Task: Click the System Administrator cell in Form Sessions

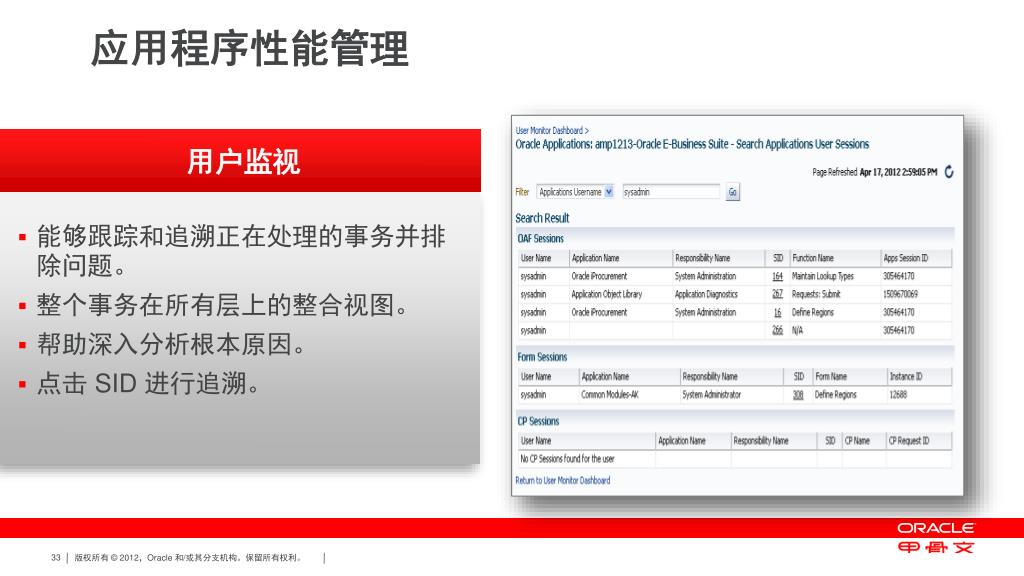Action: (x=712, y=394)
